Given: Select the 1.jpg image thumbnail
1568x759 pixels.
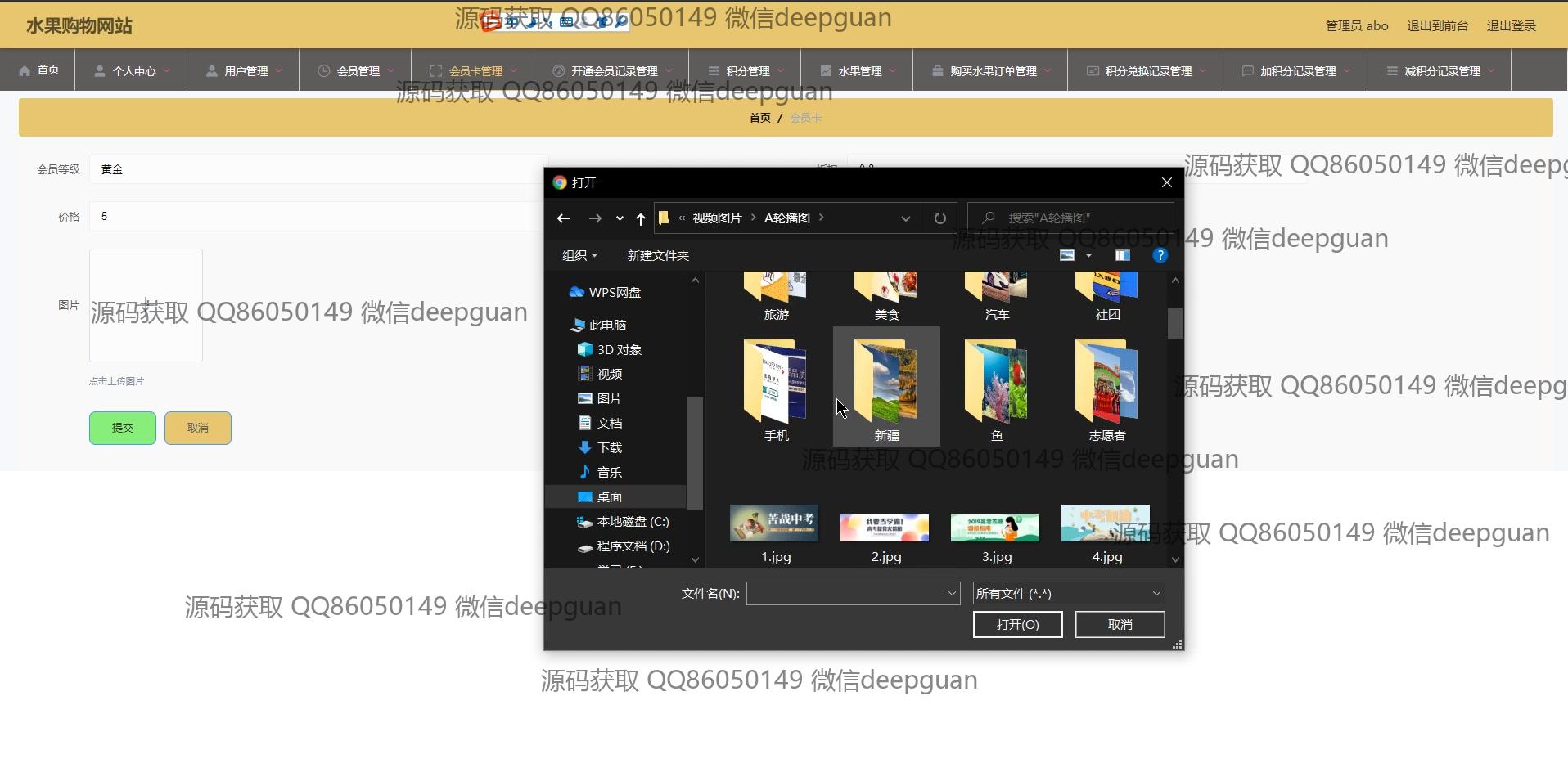Looking at the screenshot, I should coord(775,525).
